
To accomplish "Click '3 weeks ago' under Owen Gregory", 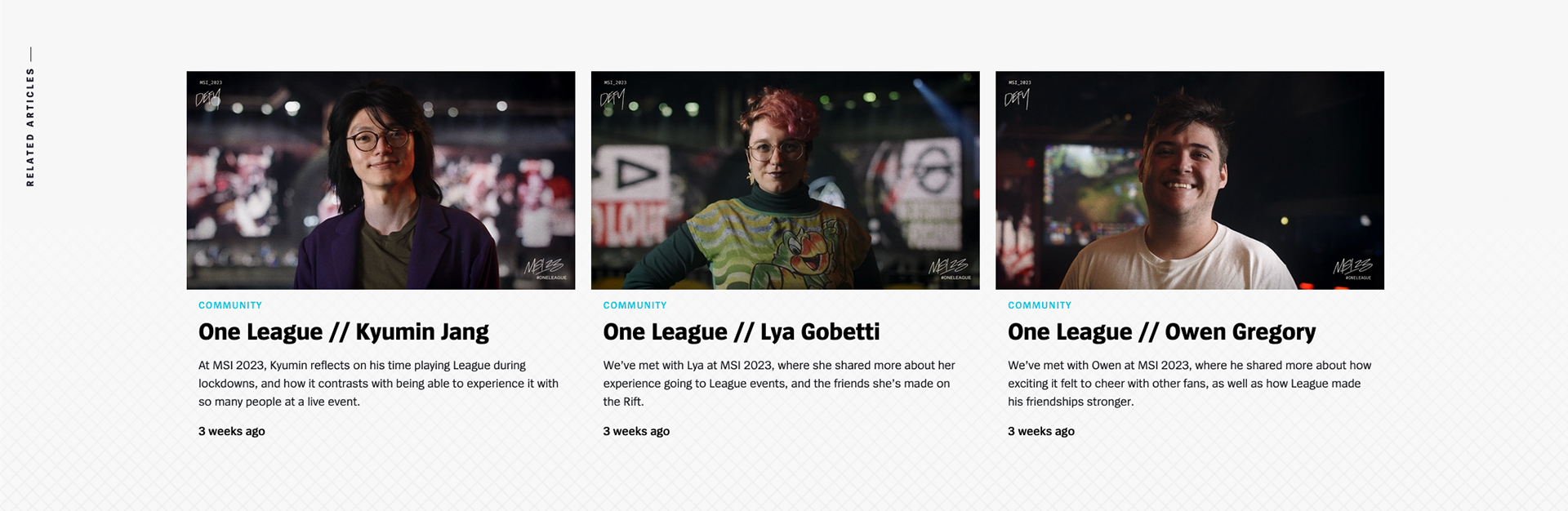I will click(x=1041, y=431).
